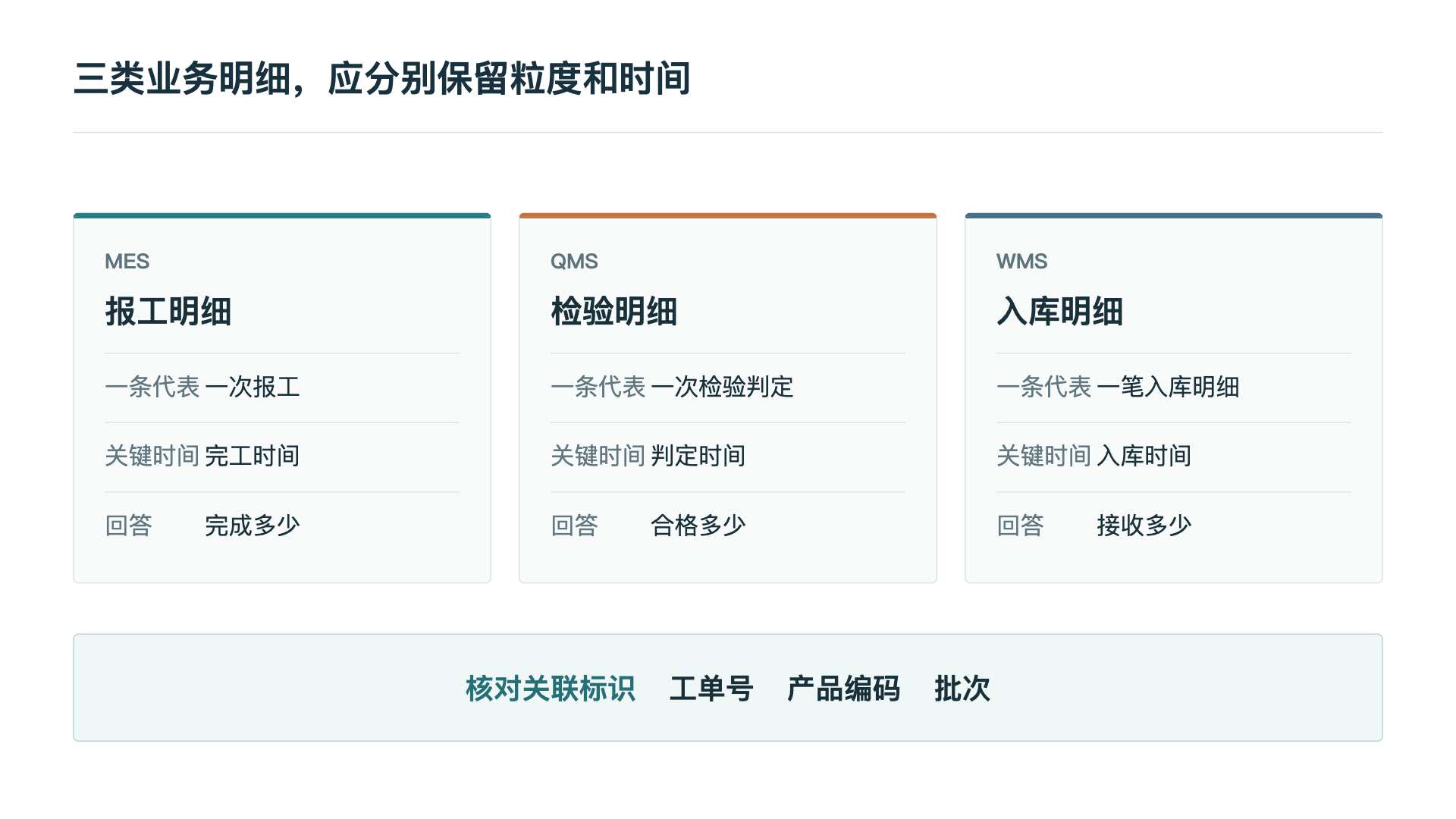Viewport: 1456px width, 819px height.
Task: Select the 检验明细 card heading
Action: [x=614, y=312]
